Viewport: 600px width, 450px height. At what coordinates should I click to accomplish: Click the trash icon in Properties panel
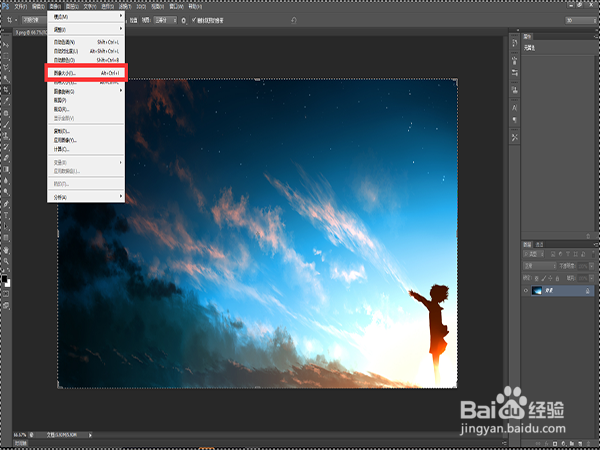click(588, 236)
